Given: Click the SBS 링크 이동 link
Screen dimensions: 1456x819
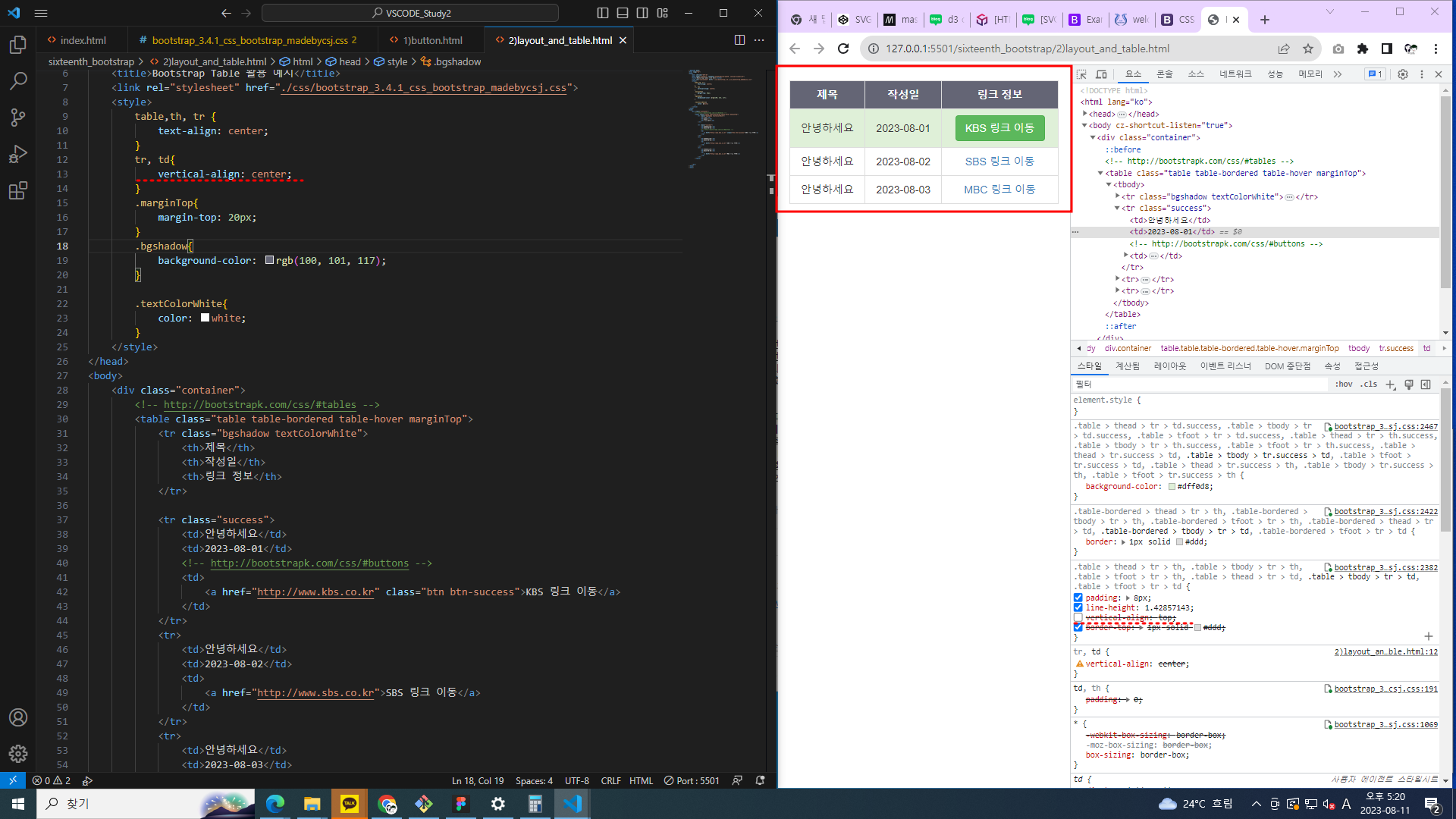Looking at the screenshot, I should click(999, 162).
